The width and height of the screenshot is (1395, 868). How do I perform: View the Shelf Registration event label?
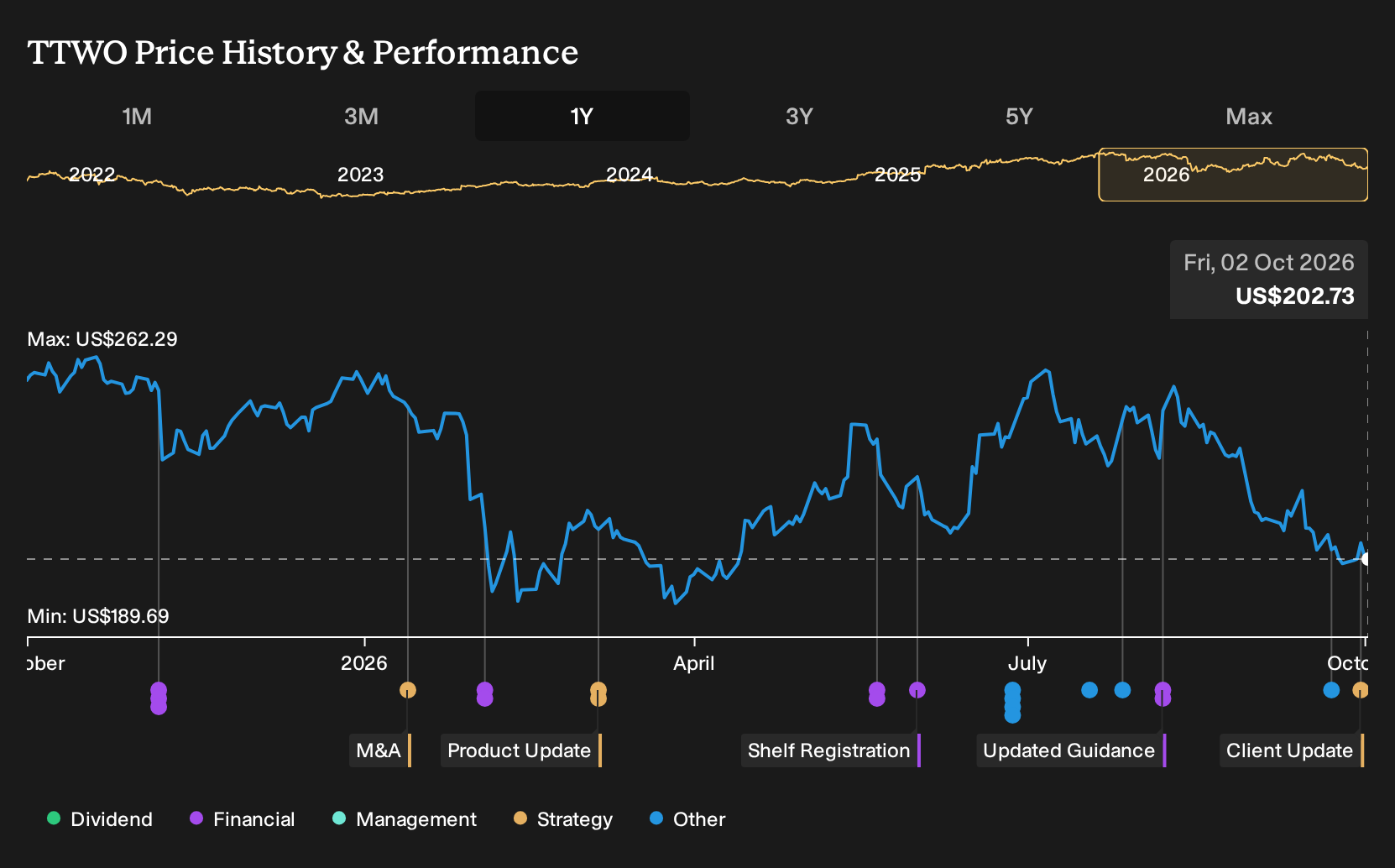831,750
